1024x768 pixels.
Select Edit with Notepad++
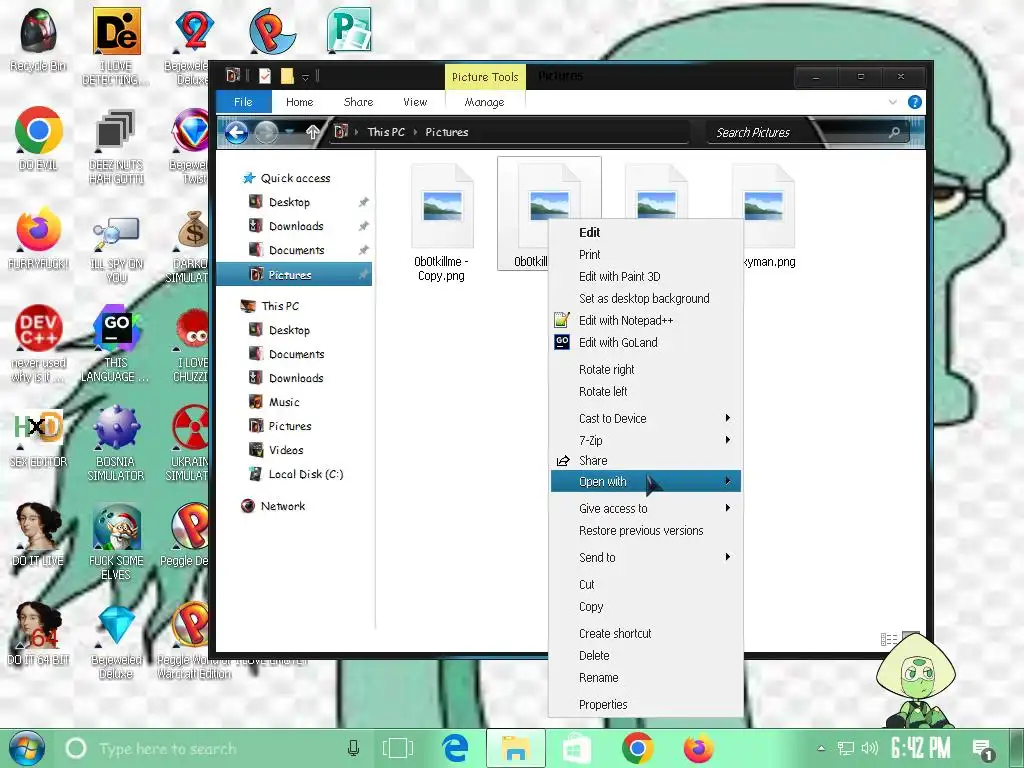click(646, 320)
